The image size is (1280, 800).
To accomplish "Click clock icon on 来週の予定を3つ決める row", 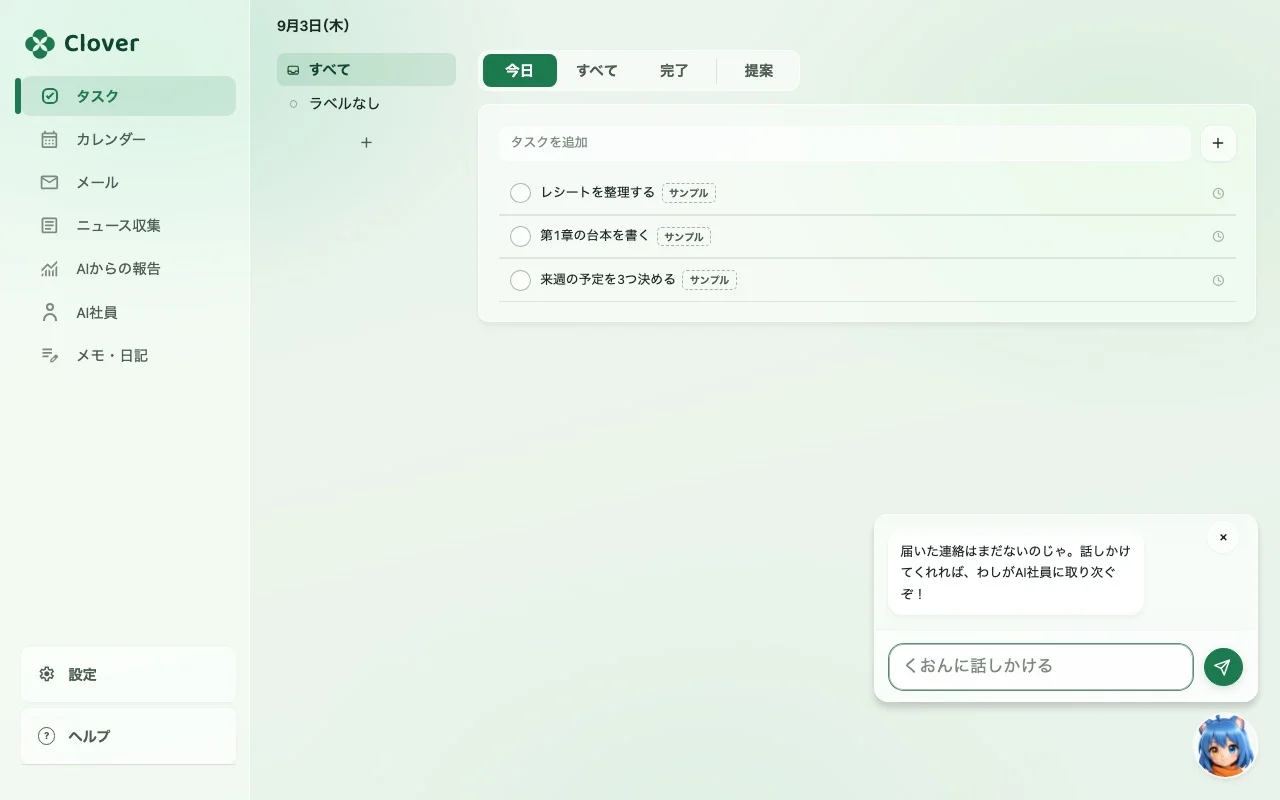I will point(1218,281).
